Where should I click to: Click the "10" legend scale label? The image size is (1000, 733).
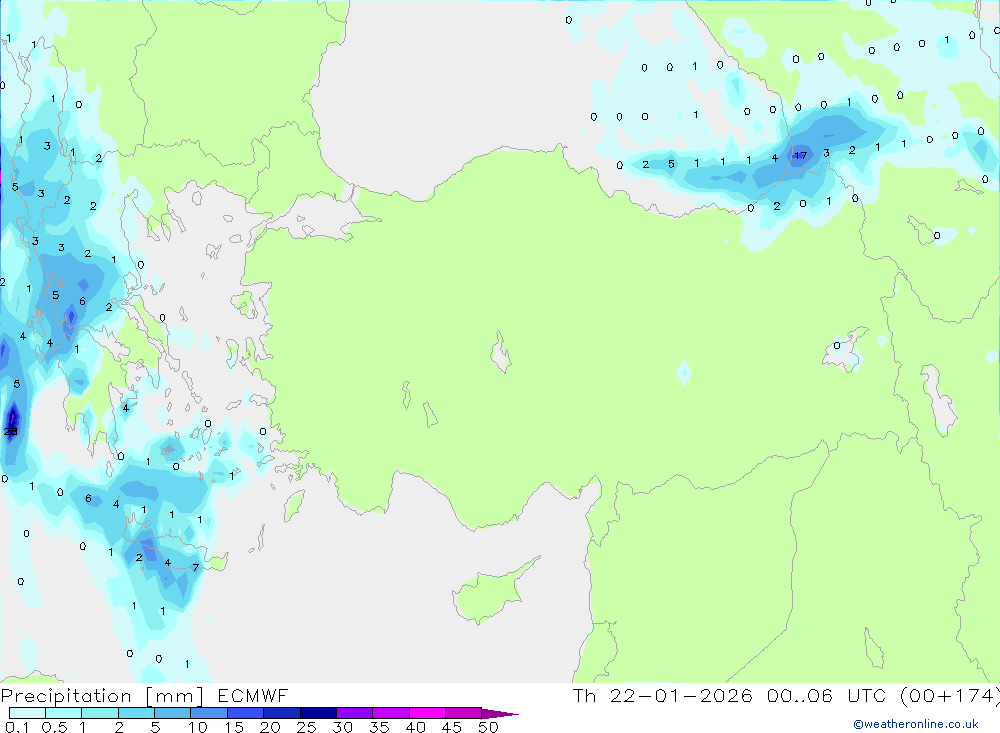(x=197, y=727)
